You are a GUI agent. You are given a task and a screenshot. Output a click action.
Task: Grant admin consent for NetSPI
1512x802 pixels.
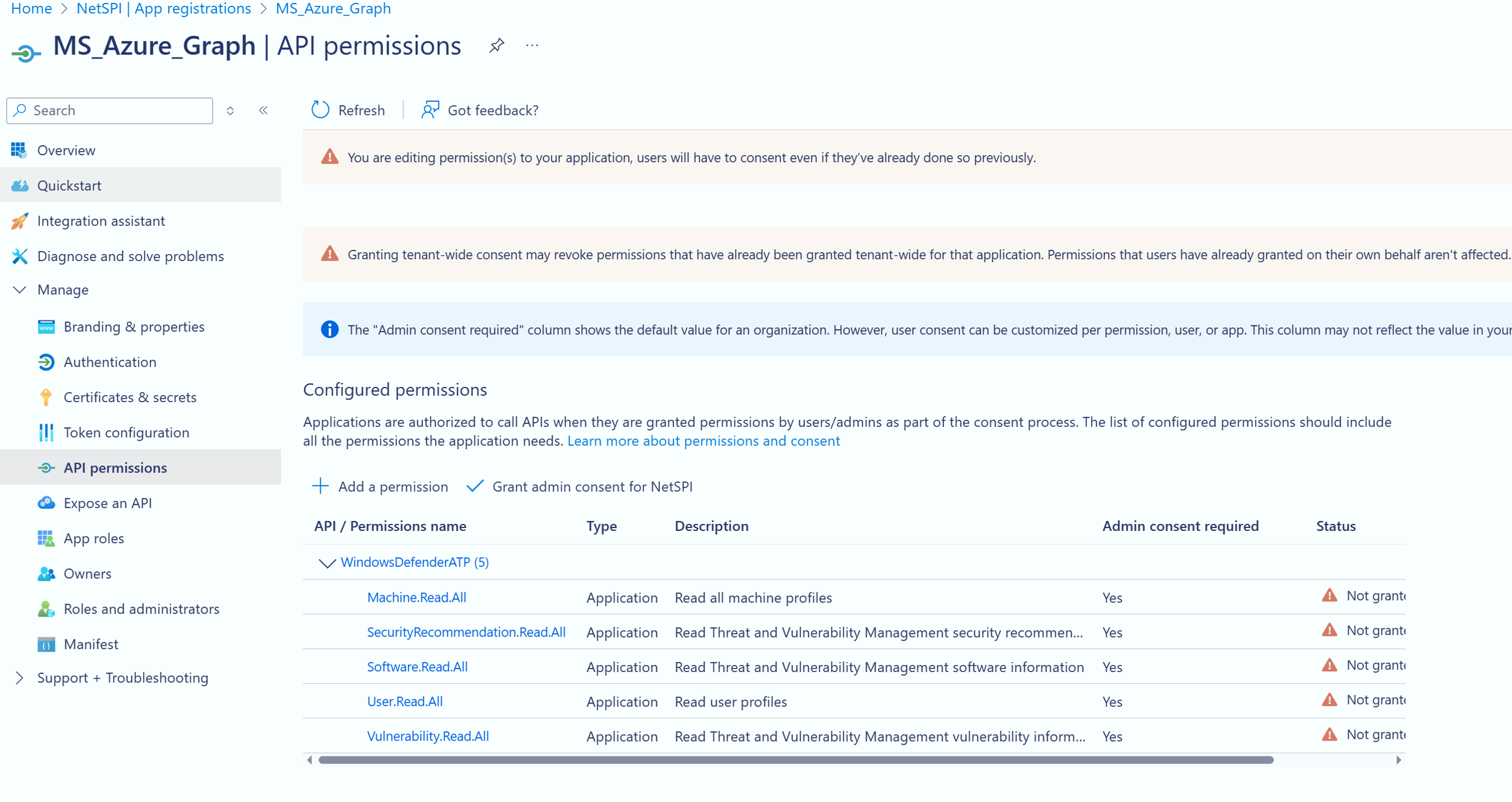pyautogui.click(x=579, y=486)
